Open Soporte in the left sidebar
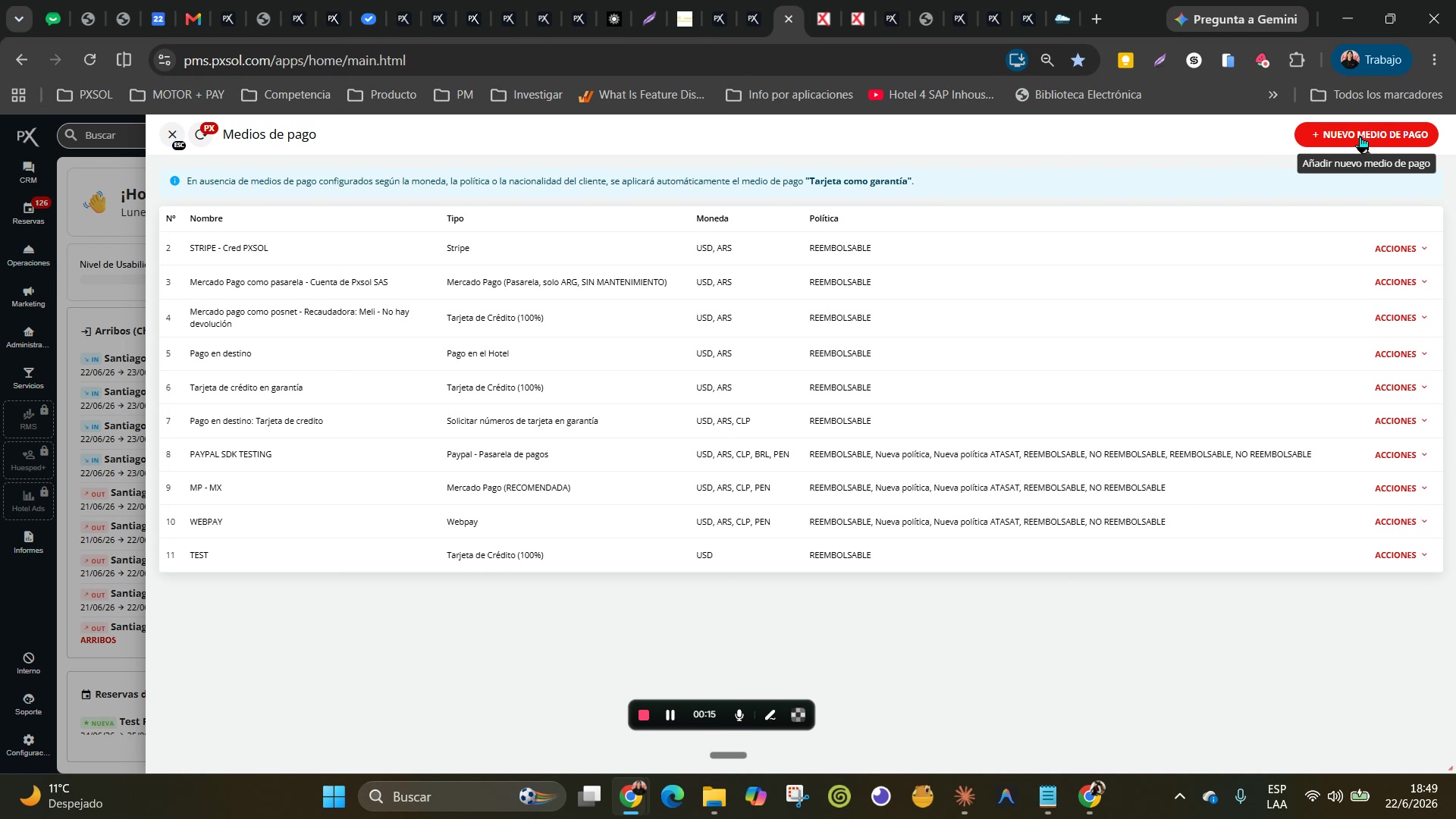This screenshot has width=1456, height=819. click(28, 704)
